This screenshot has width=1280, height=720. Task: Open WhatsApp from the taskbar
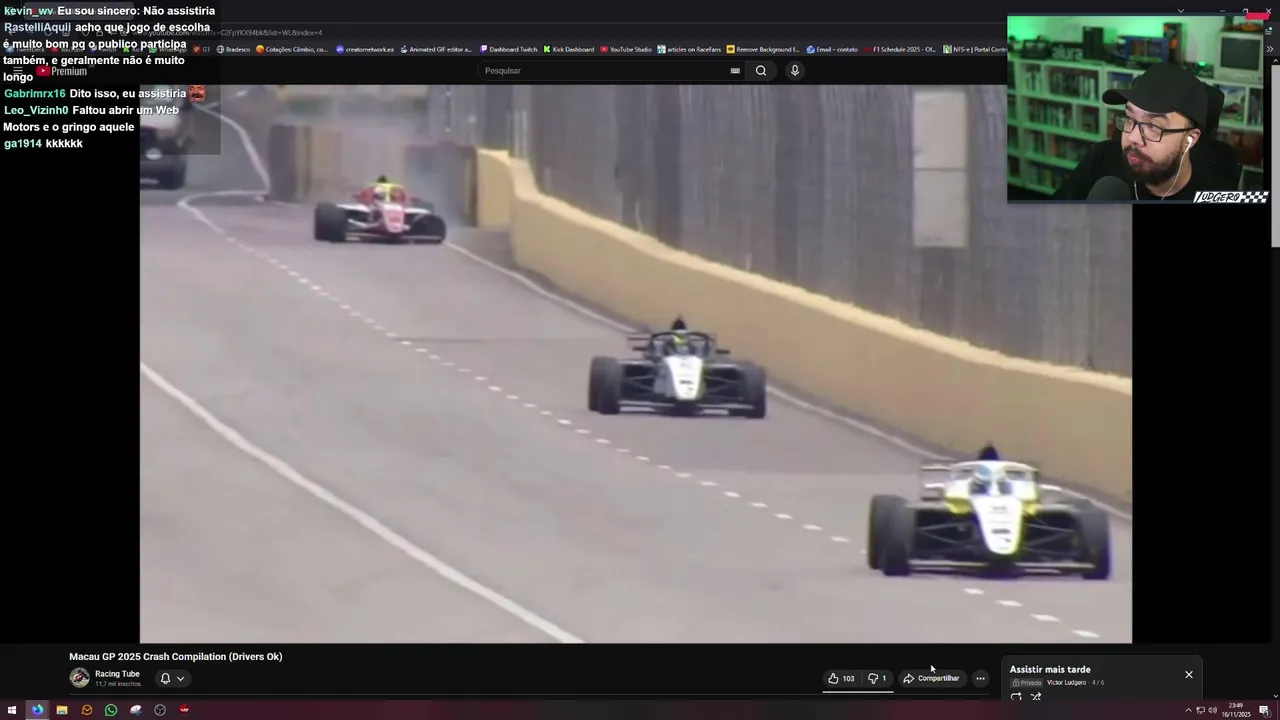click(111, 710)
